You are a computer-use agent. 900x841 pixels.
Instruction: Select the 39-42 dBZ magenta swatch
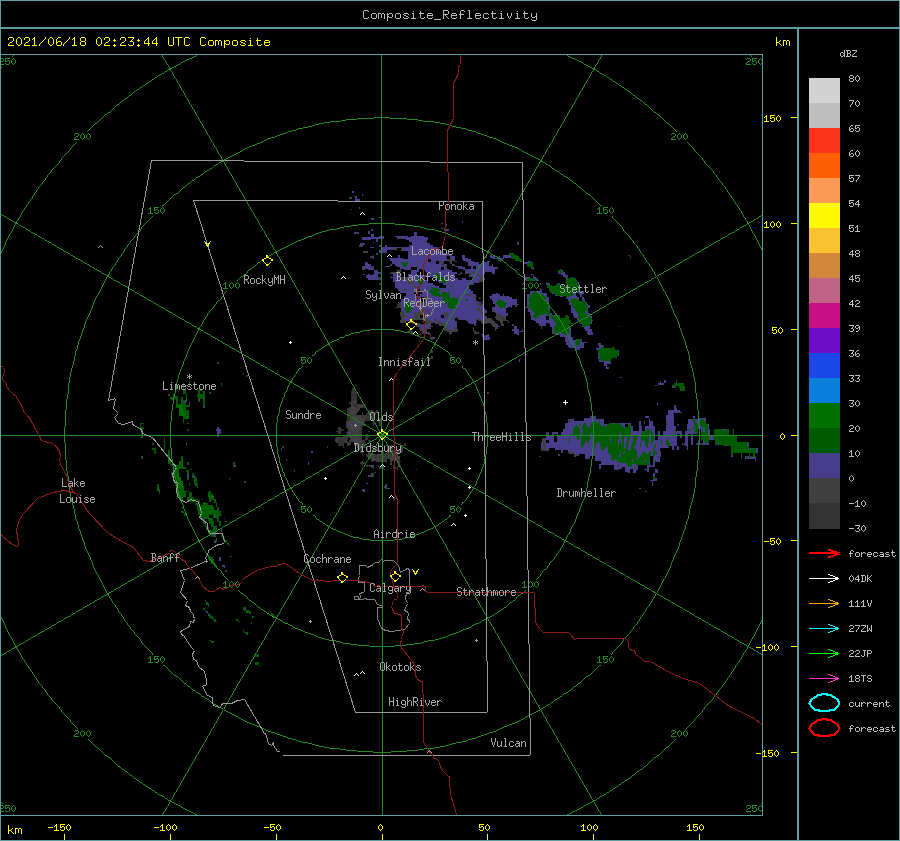(x=824, y=316)
